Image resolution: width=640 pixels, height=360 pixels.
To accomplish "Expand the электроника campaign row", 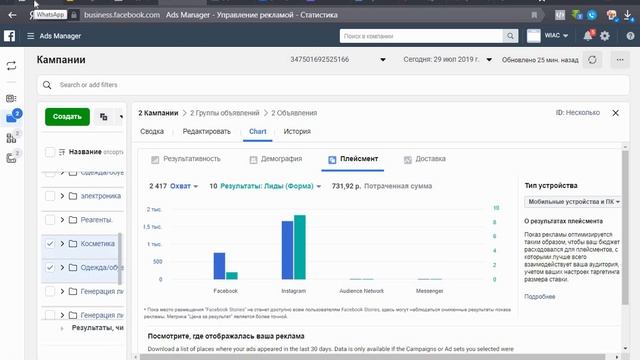I will point(62,196).
